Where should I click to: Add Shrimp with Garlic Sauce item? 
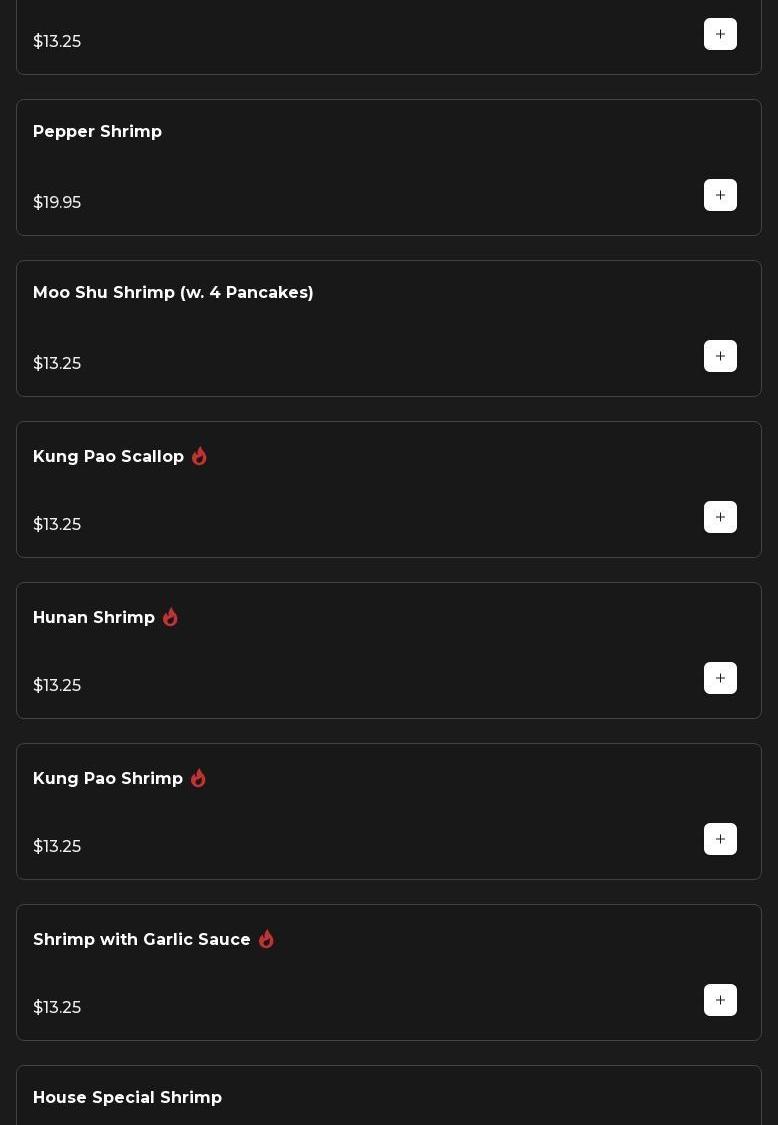tap(720, 1000)
